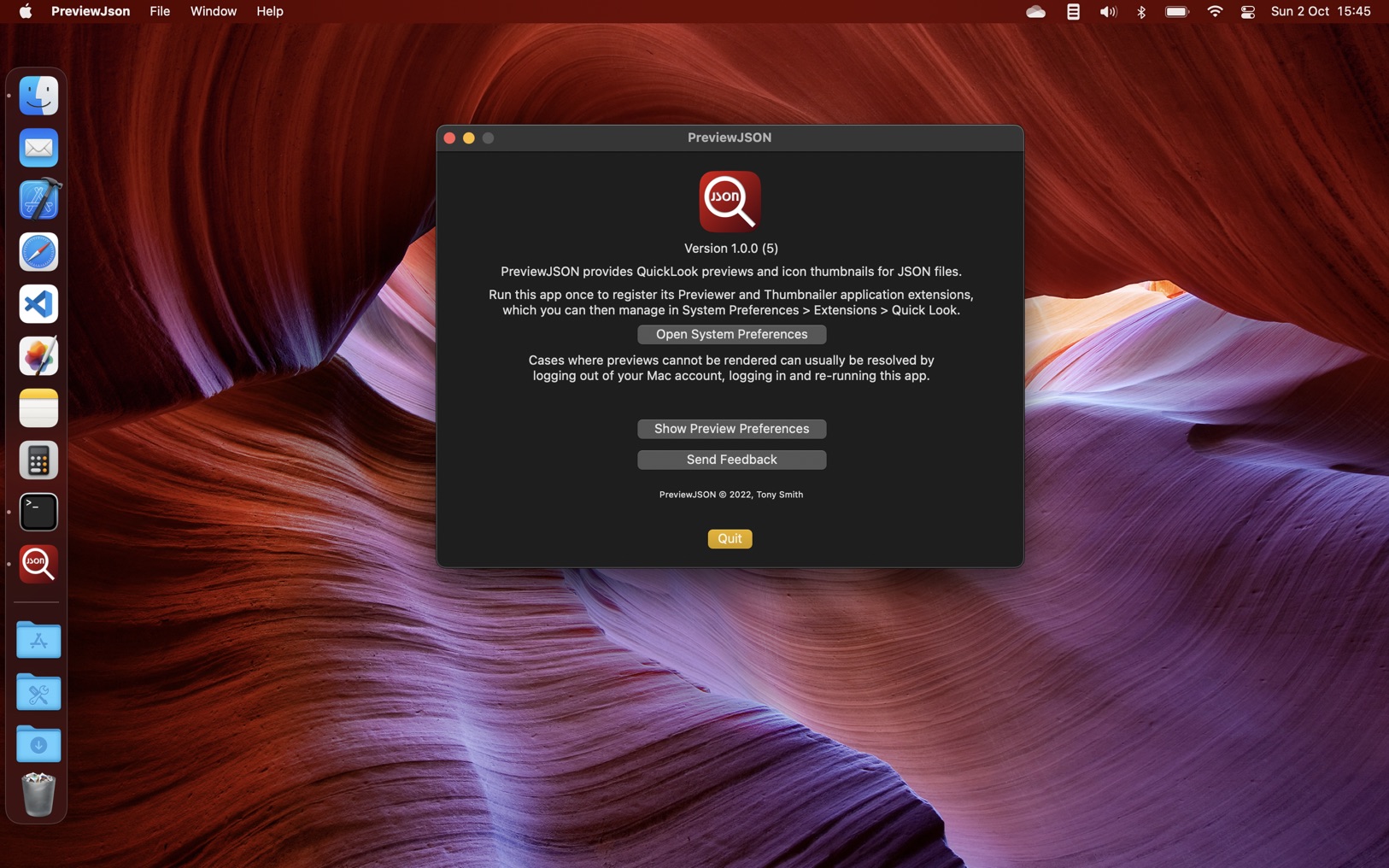Open the Window menu
This screenshot has width=1389, height=868.
pos(214,11)
